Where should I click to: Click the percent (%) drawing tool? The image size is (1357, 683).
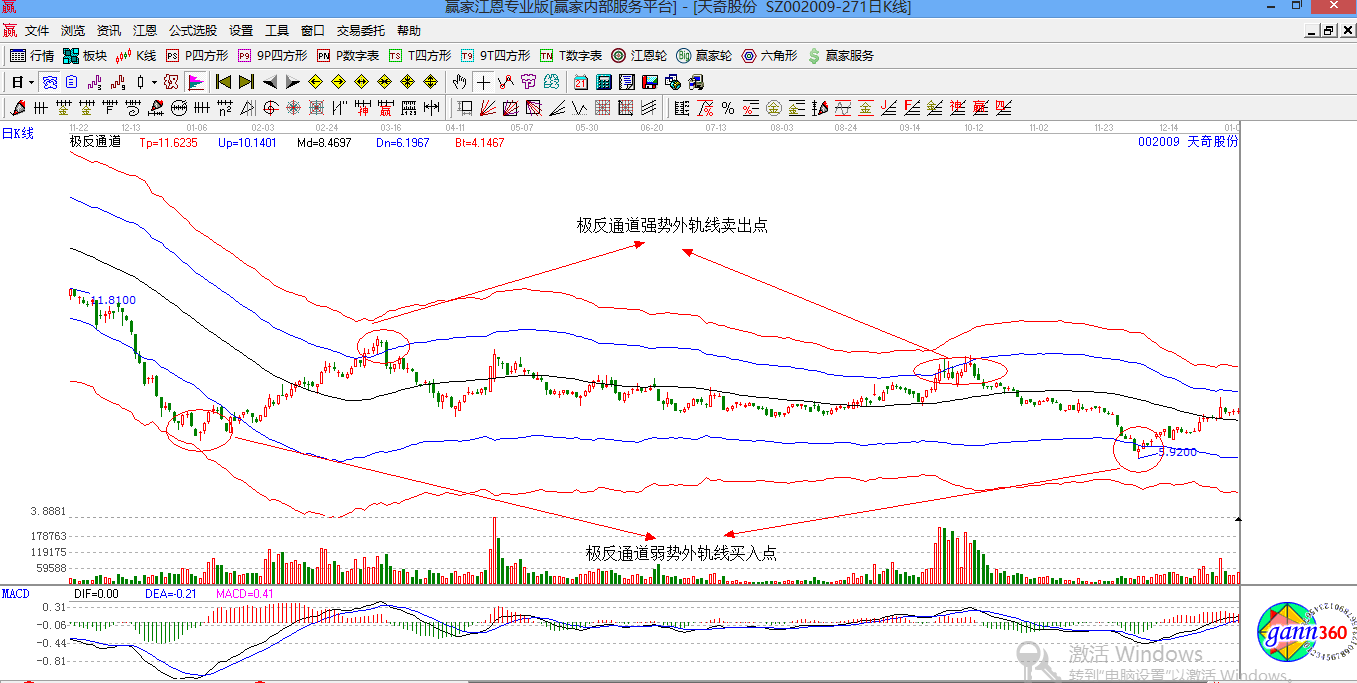click(727, 108)
